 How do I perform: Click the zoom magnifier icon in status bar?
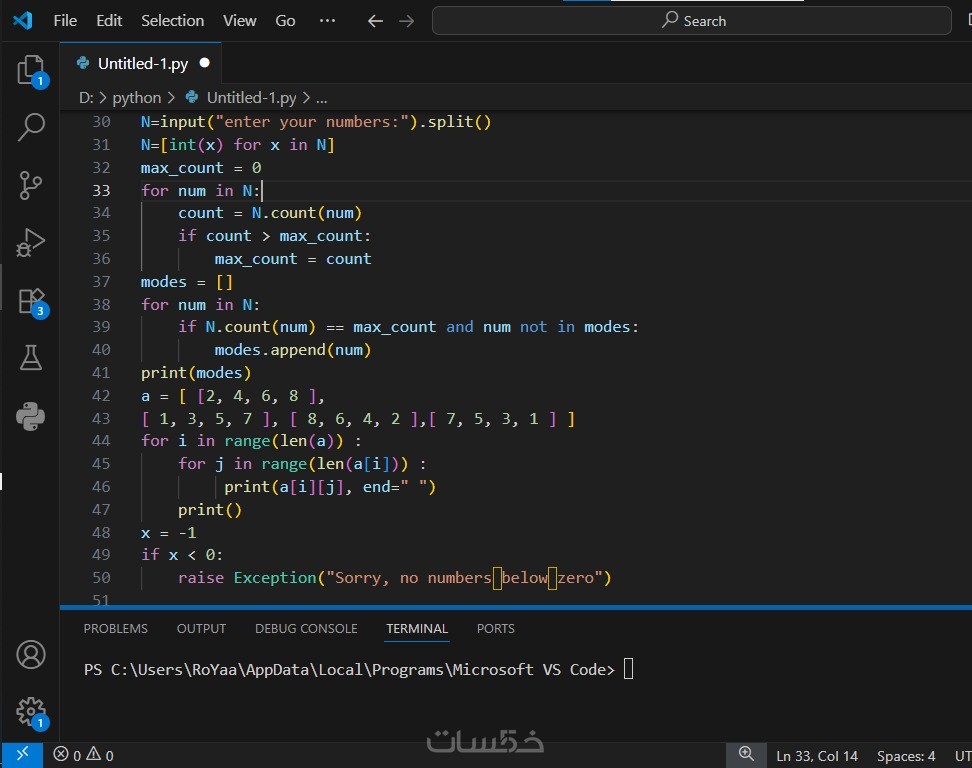[x=746, y=755]
